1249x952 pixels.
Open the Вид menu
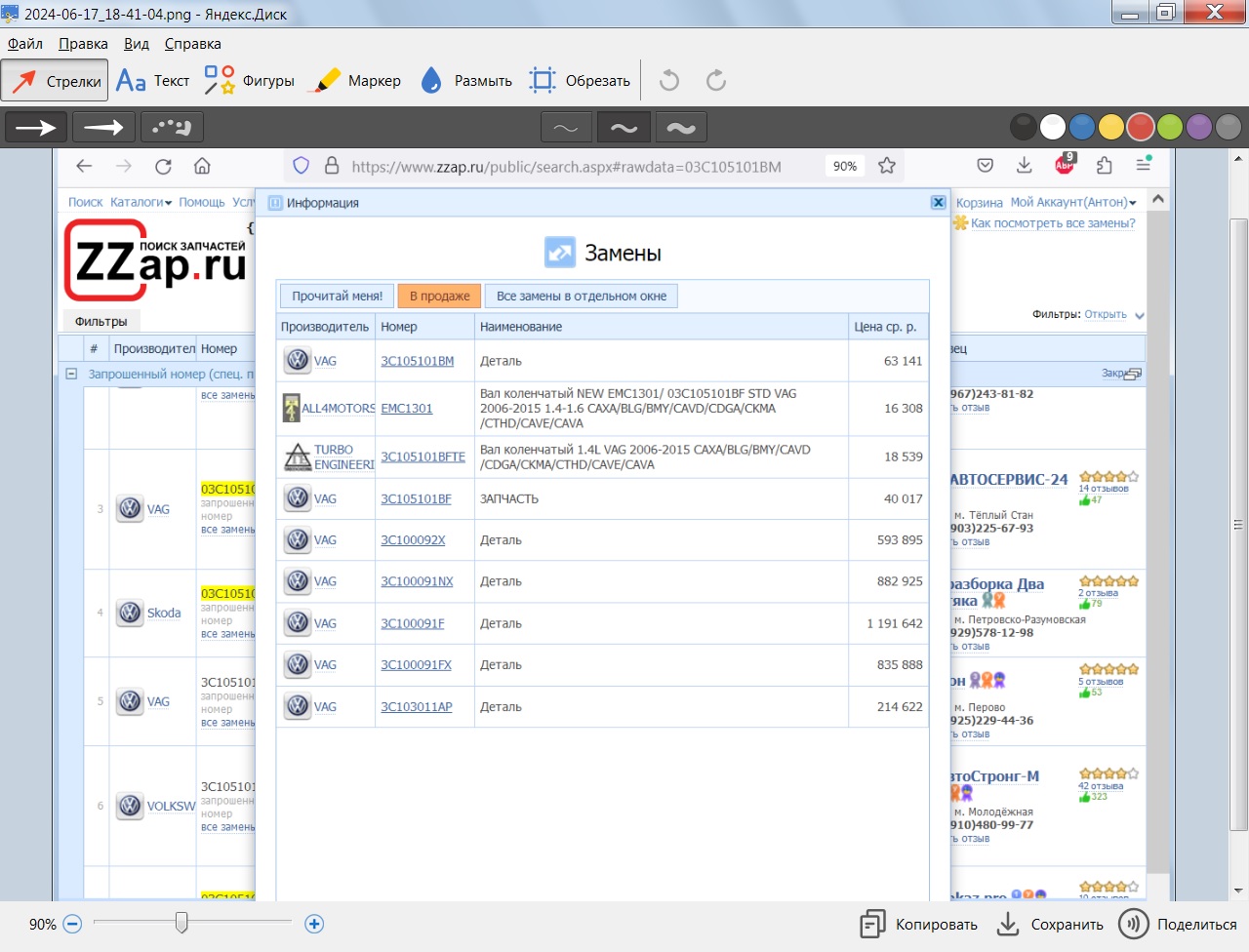point(137,44)
